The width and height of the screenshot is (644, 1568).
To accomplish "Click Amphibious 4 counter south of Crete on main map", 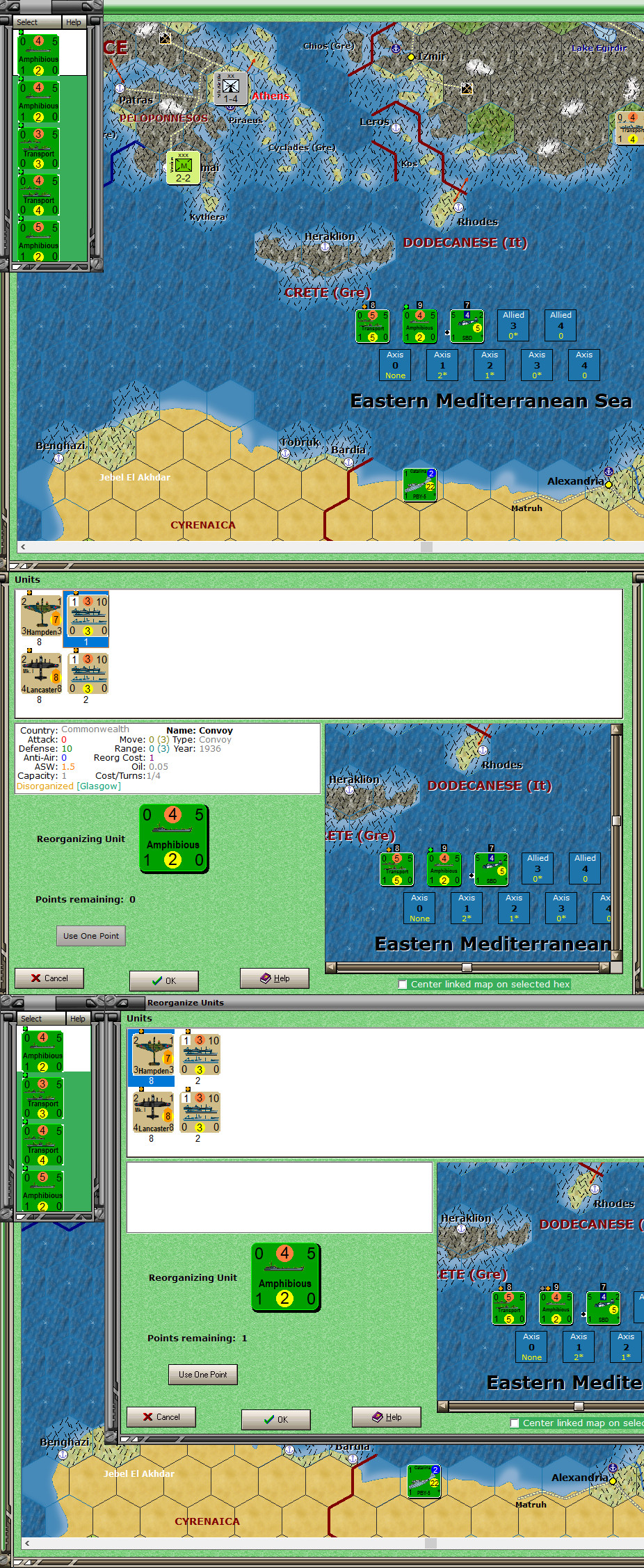I will (419, 325).
